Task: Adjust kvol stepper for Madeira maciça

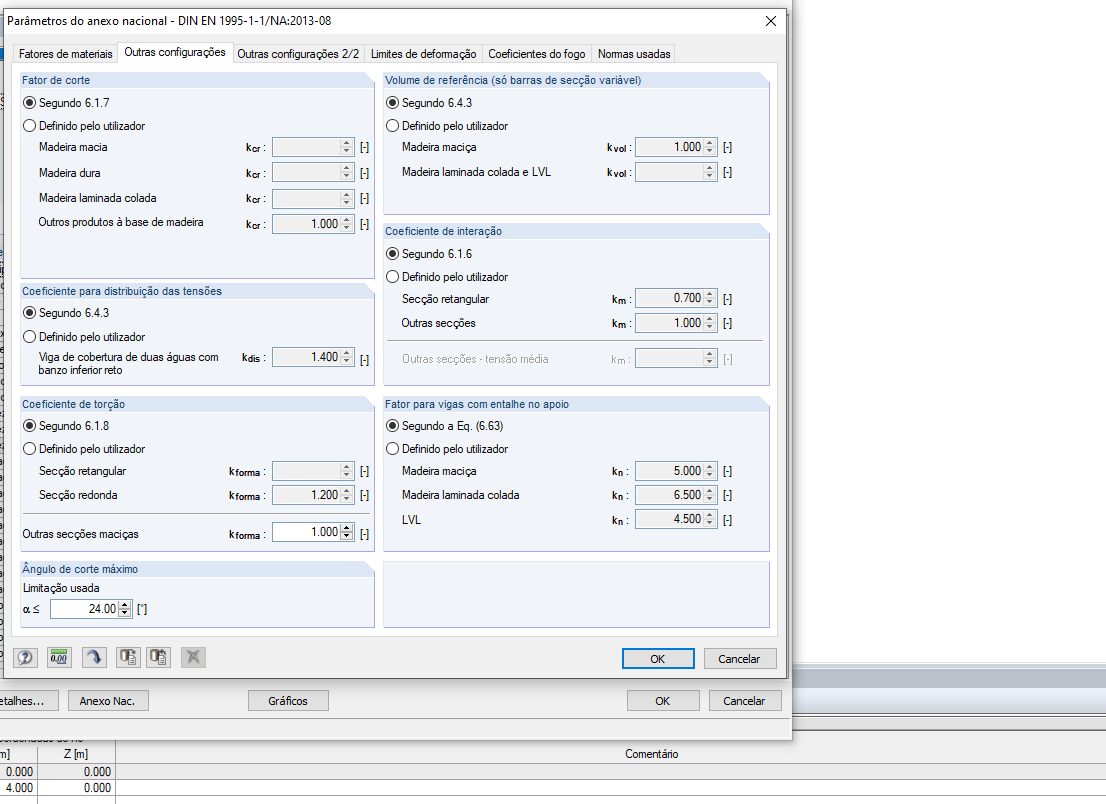Action: click(710, 147)
